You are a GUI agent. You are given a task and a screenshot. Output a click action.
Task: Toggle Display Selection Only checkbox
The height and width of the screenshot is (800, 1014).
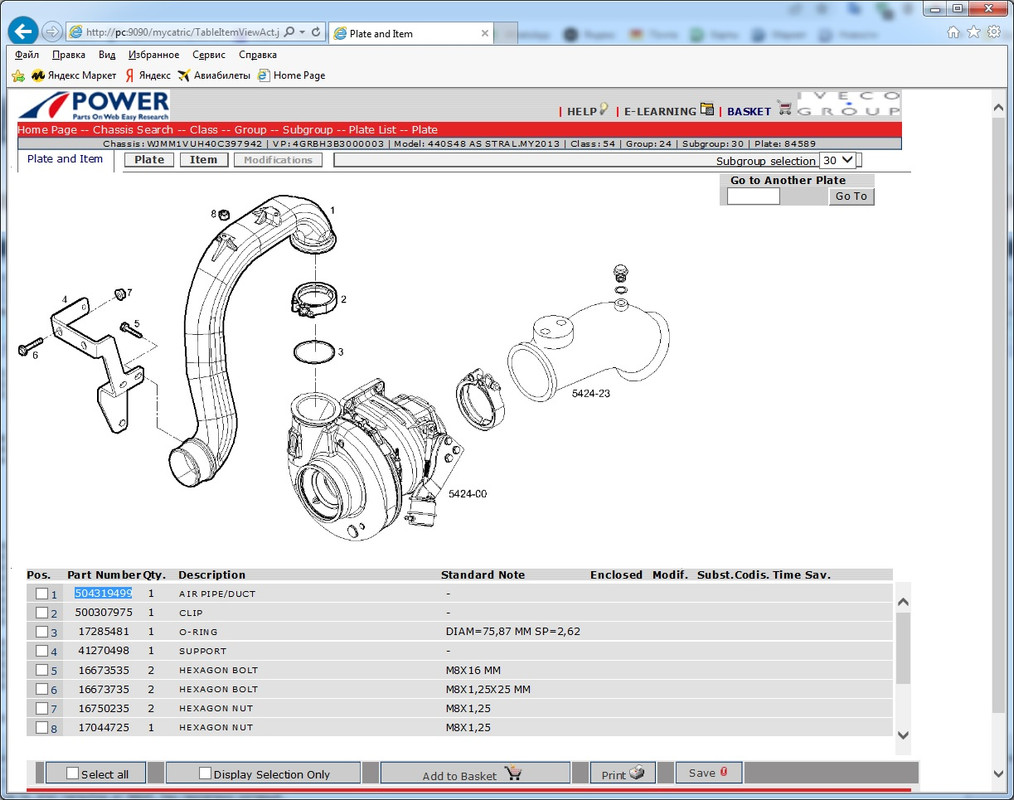(205, 773)
